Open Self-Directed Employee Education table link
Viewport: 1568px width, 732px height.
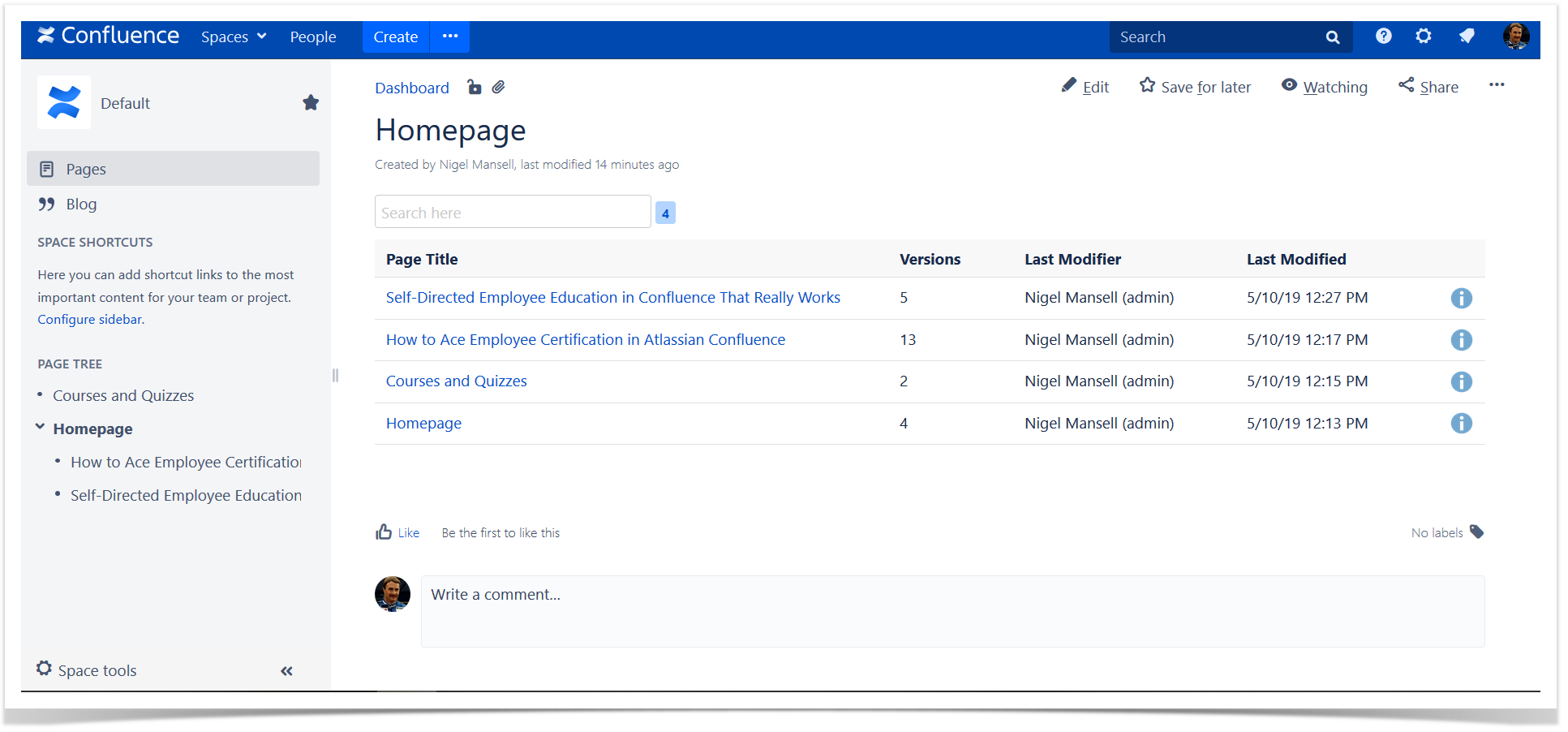(x=613, y=297)
